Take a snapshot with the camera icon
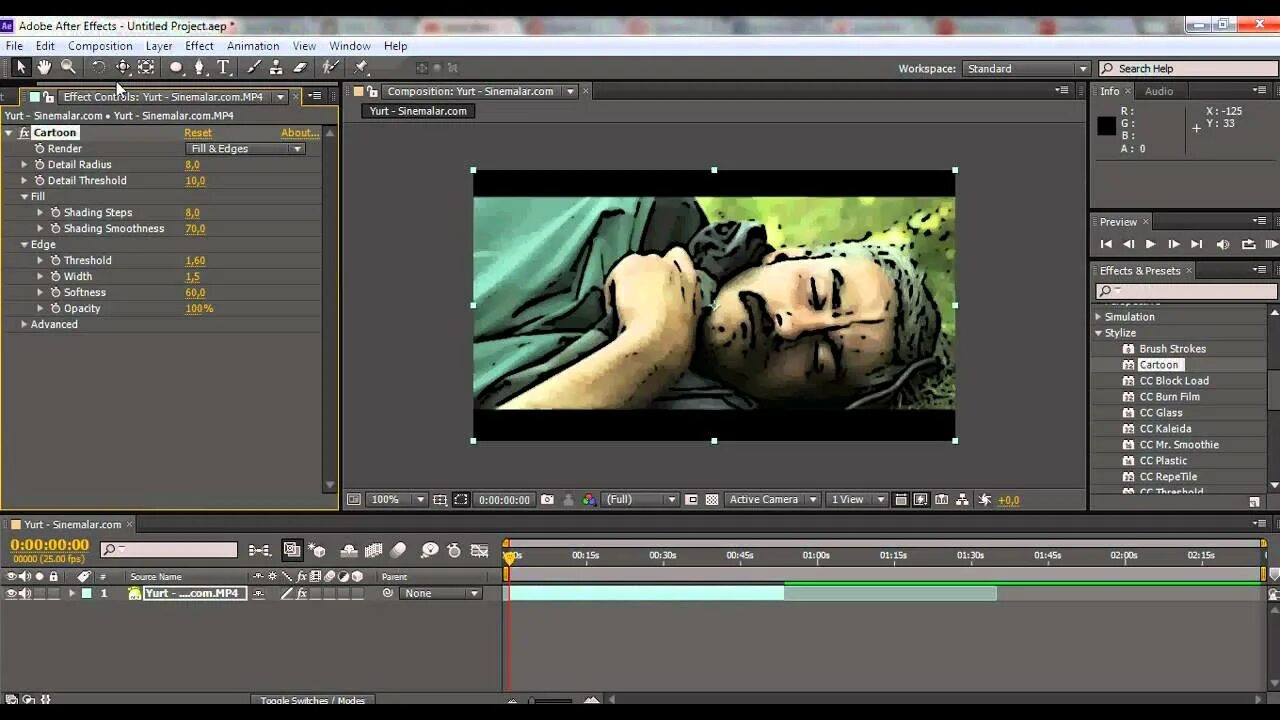This screenshot has height=720, width=1280. 547,500
